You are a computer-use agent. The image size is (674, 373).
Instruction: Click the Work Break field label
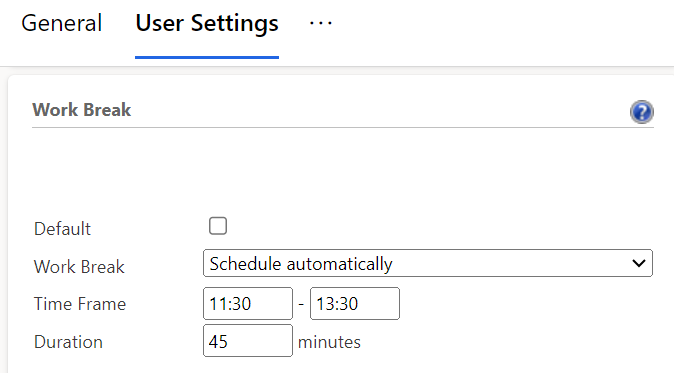(79, 266)
